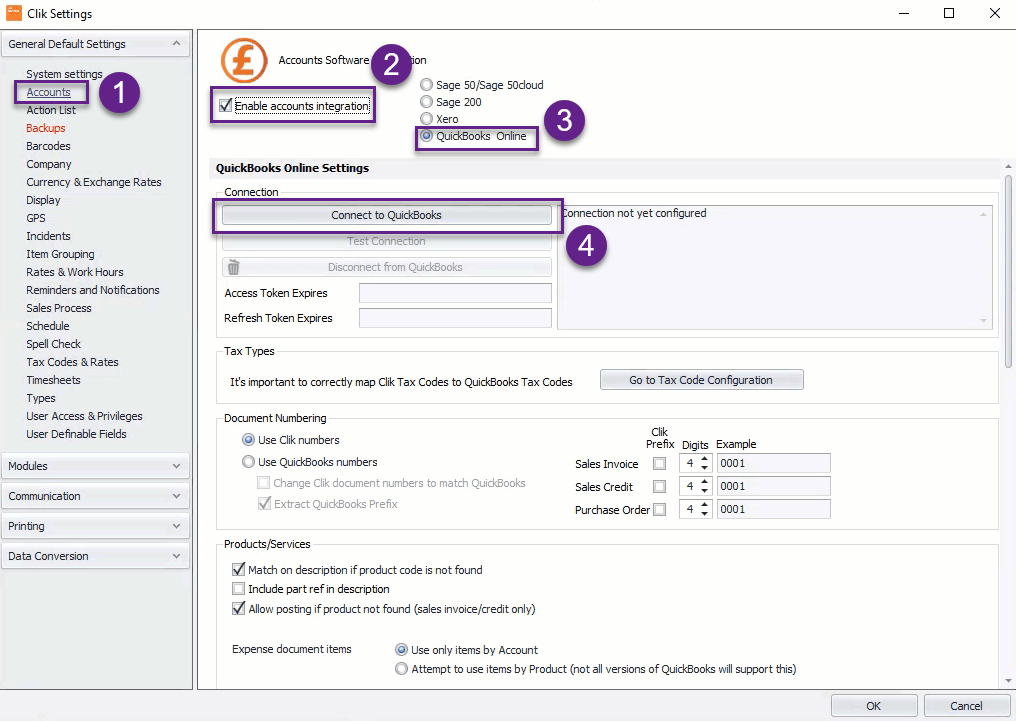This screenshot has width=1016, height=721.
Task: Open Sales Process settings
Action: (x=59, y=308)
